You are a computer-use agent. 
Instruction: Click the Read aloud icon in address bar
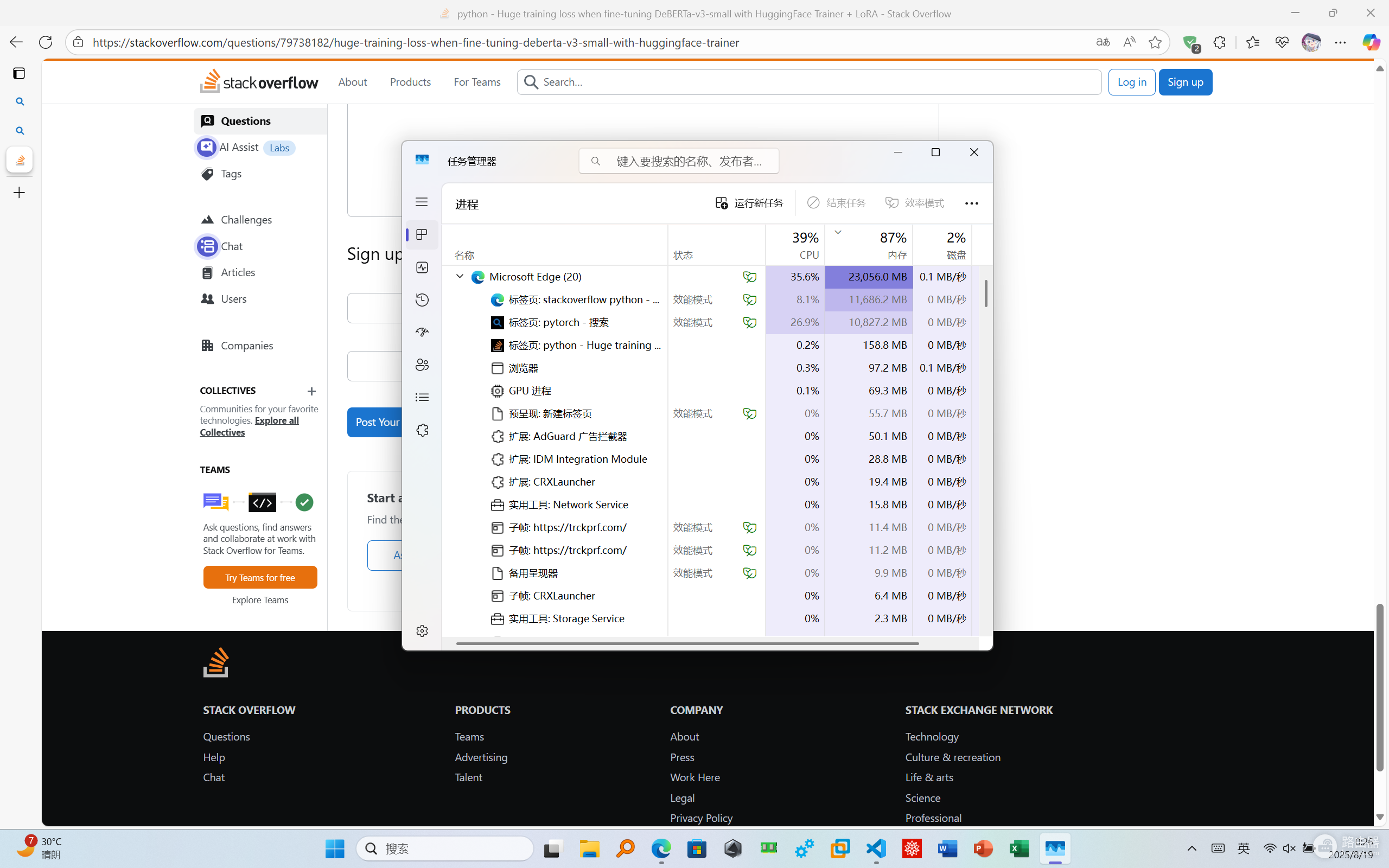coord(1129,42)
